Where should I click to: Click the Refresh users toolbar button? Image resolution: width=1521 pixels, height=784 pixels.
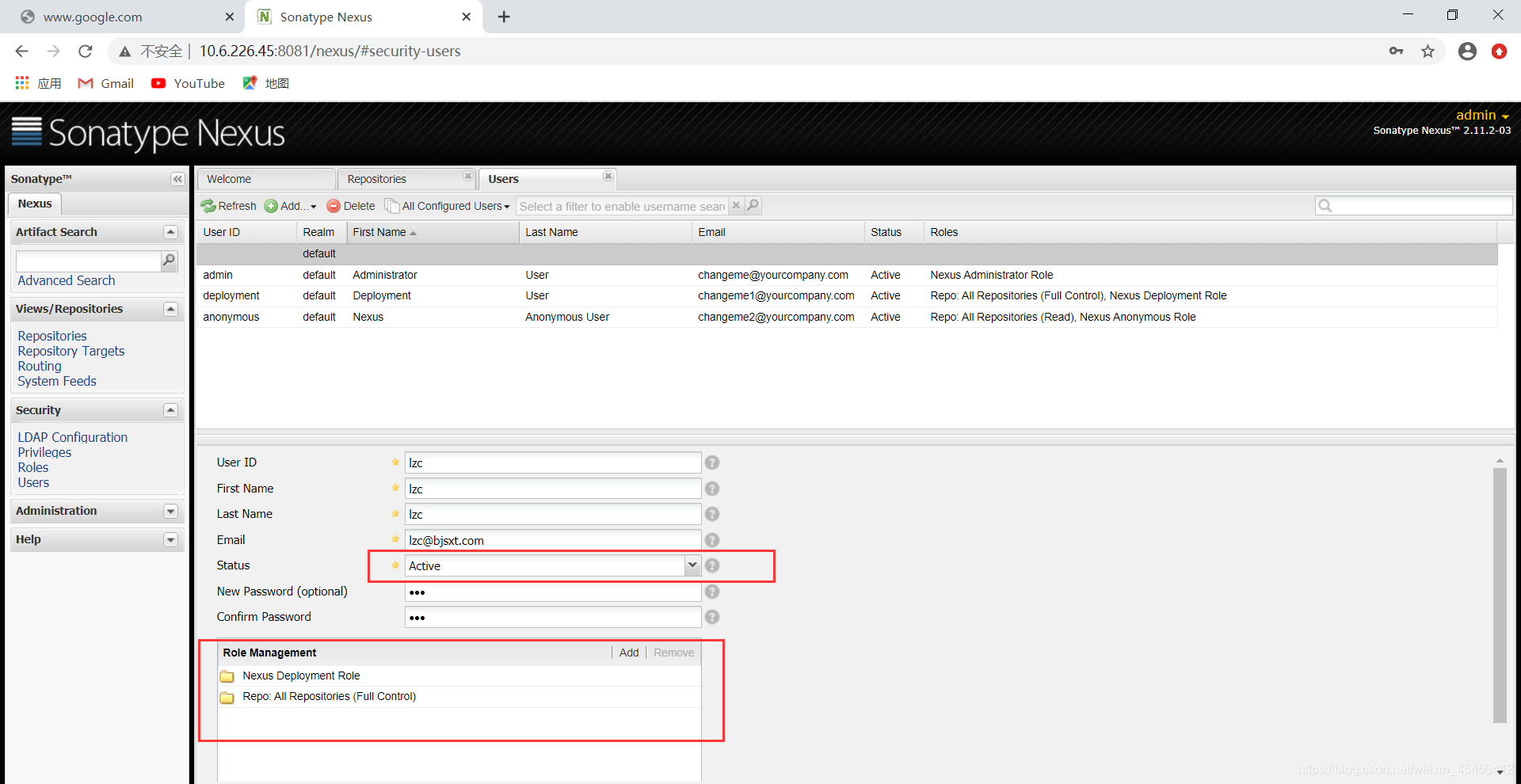228,206
